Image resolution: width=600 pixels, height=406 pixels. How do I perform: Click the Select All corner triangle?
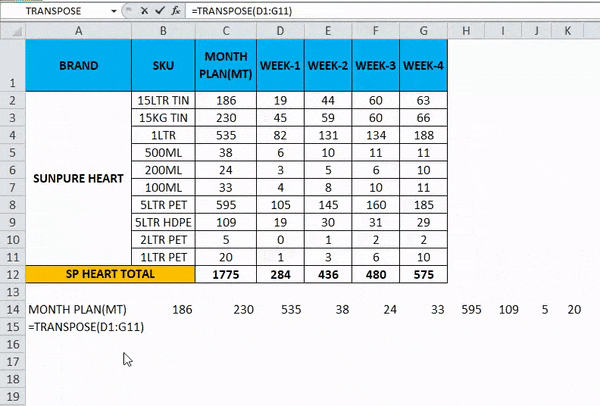(x=13, y=31)
